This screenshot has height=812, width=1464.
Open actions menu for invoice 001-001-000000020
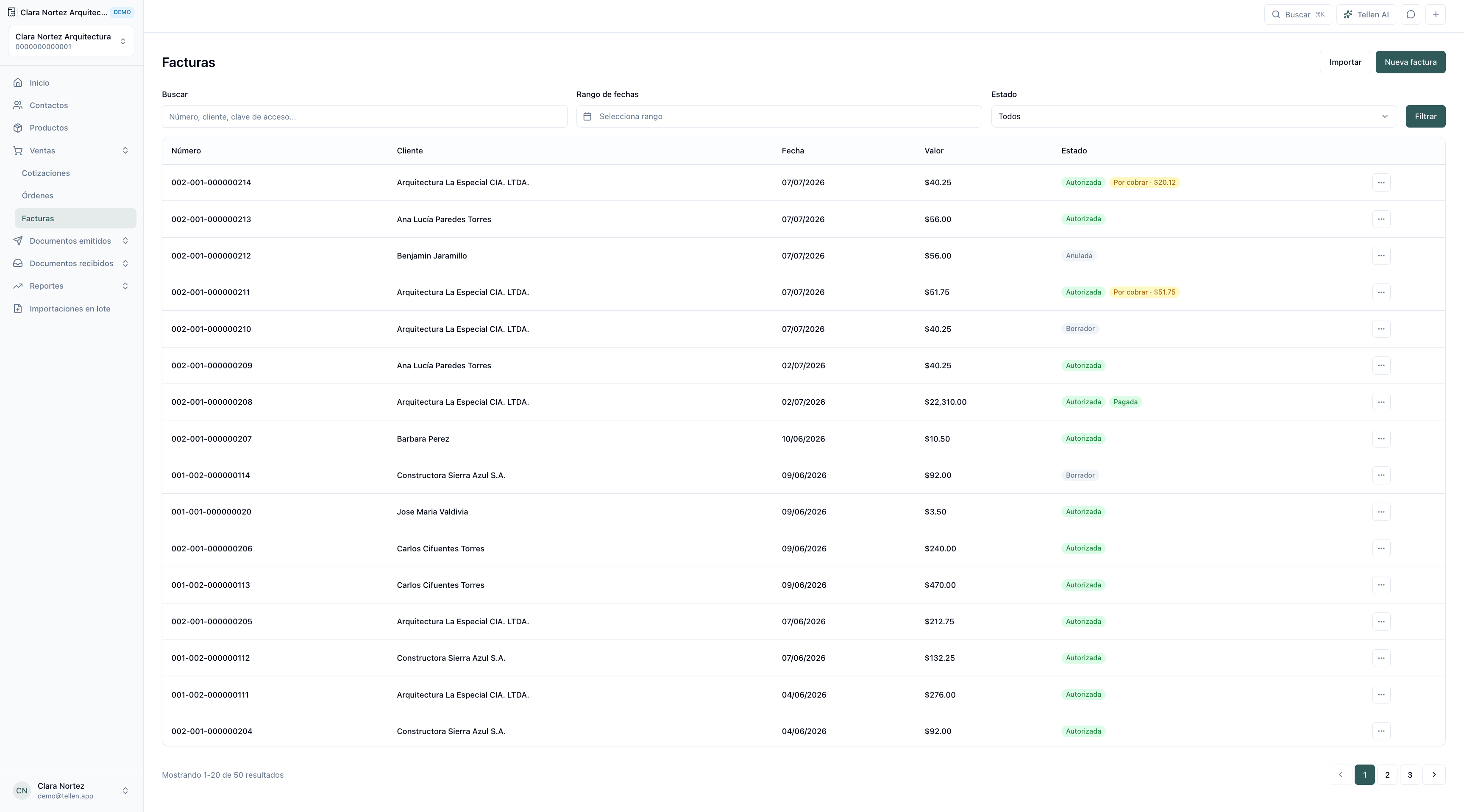[1381, 512]
